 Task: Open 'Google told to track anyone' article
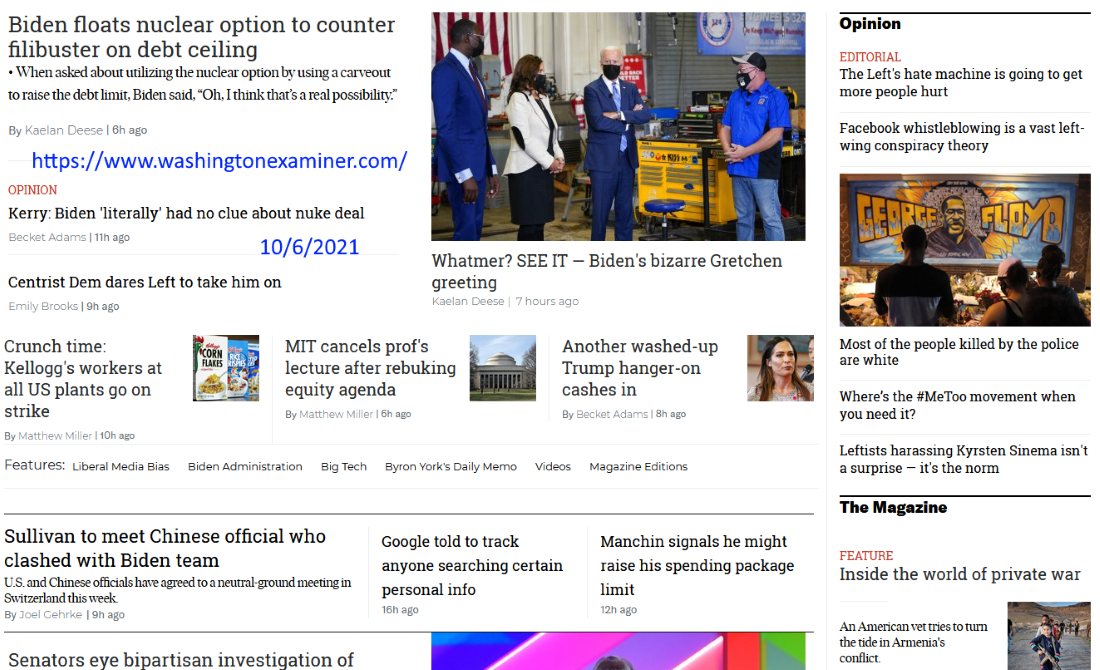[x=472, y=565]
